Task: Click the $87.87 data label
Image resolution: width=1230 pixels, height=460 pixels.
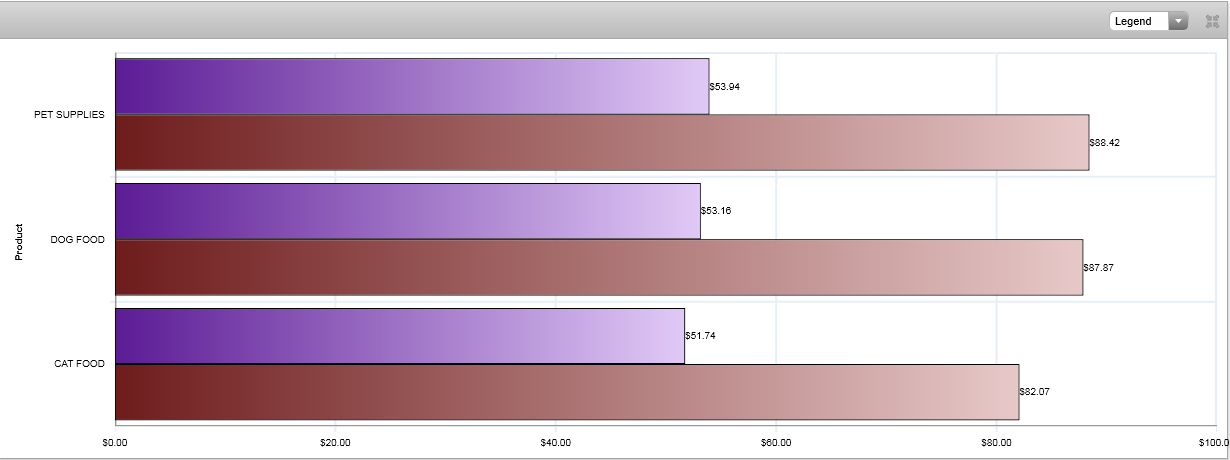Action: [1099, 267]
